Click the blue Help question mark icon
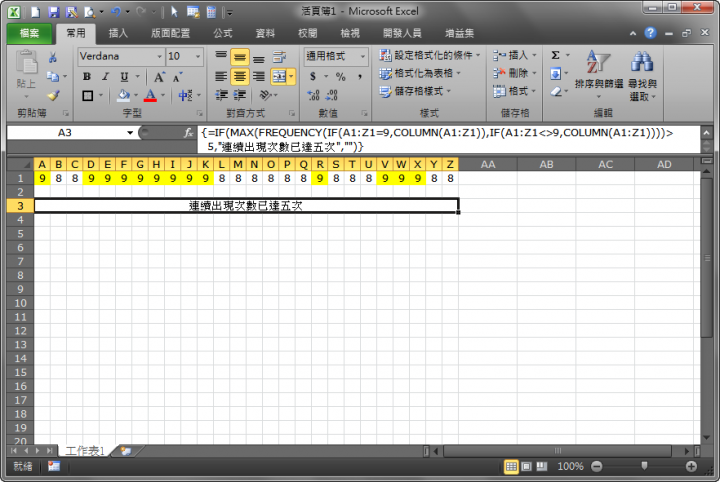Image resolution: width=720 pixels, height=482 pixels. 650,33
